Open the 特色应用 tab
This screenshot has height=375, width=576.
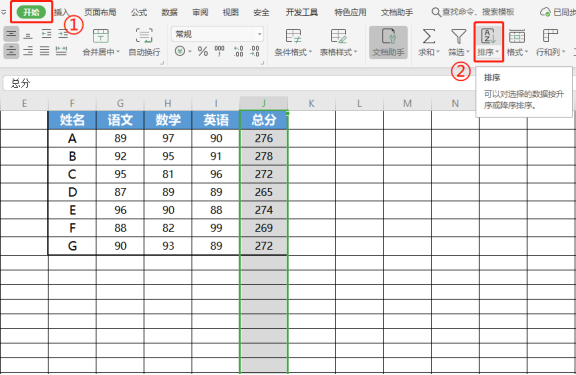click(x=350, y=12)
